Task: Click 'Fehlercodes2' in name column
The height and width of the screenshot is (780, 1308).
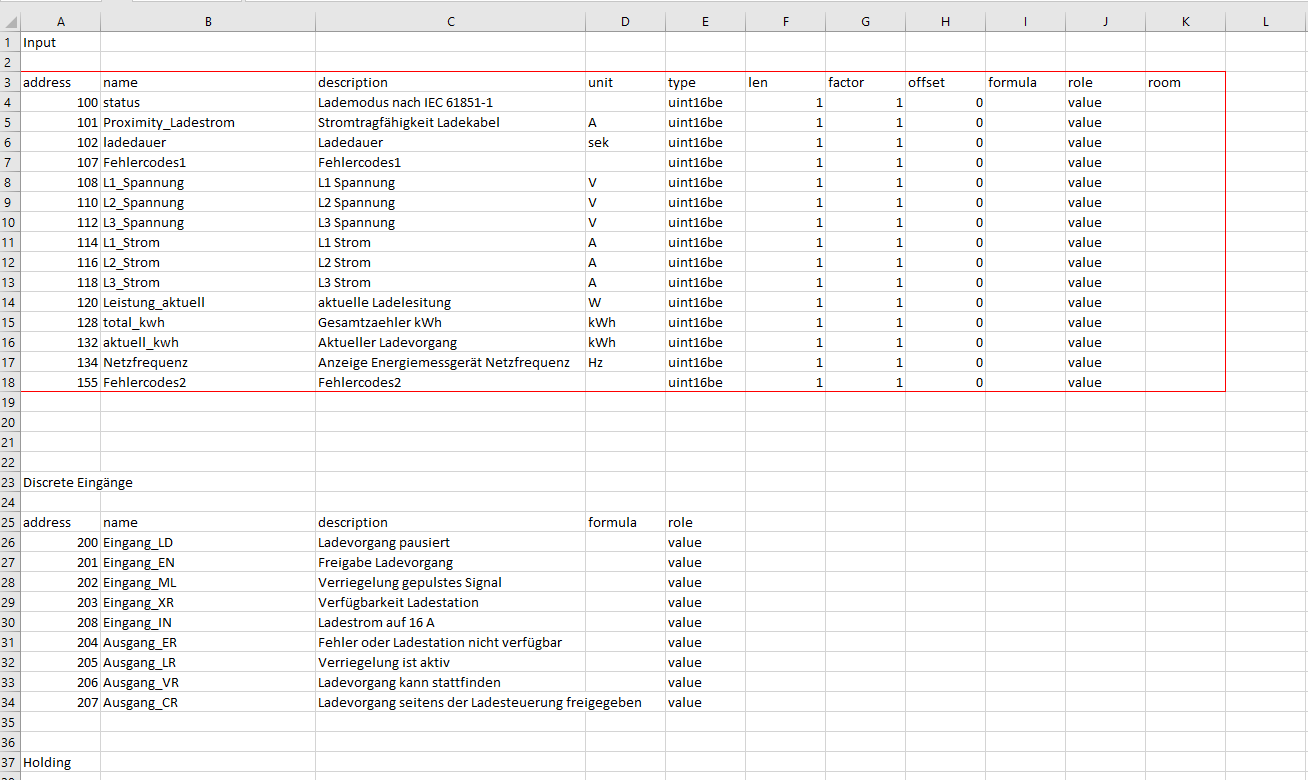Action: click(208, 382)
